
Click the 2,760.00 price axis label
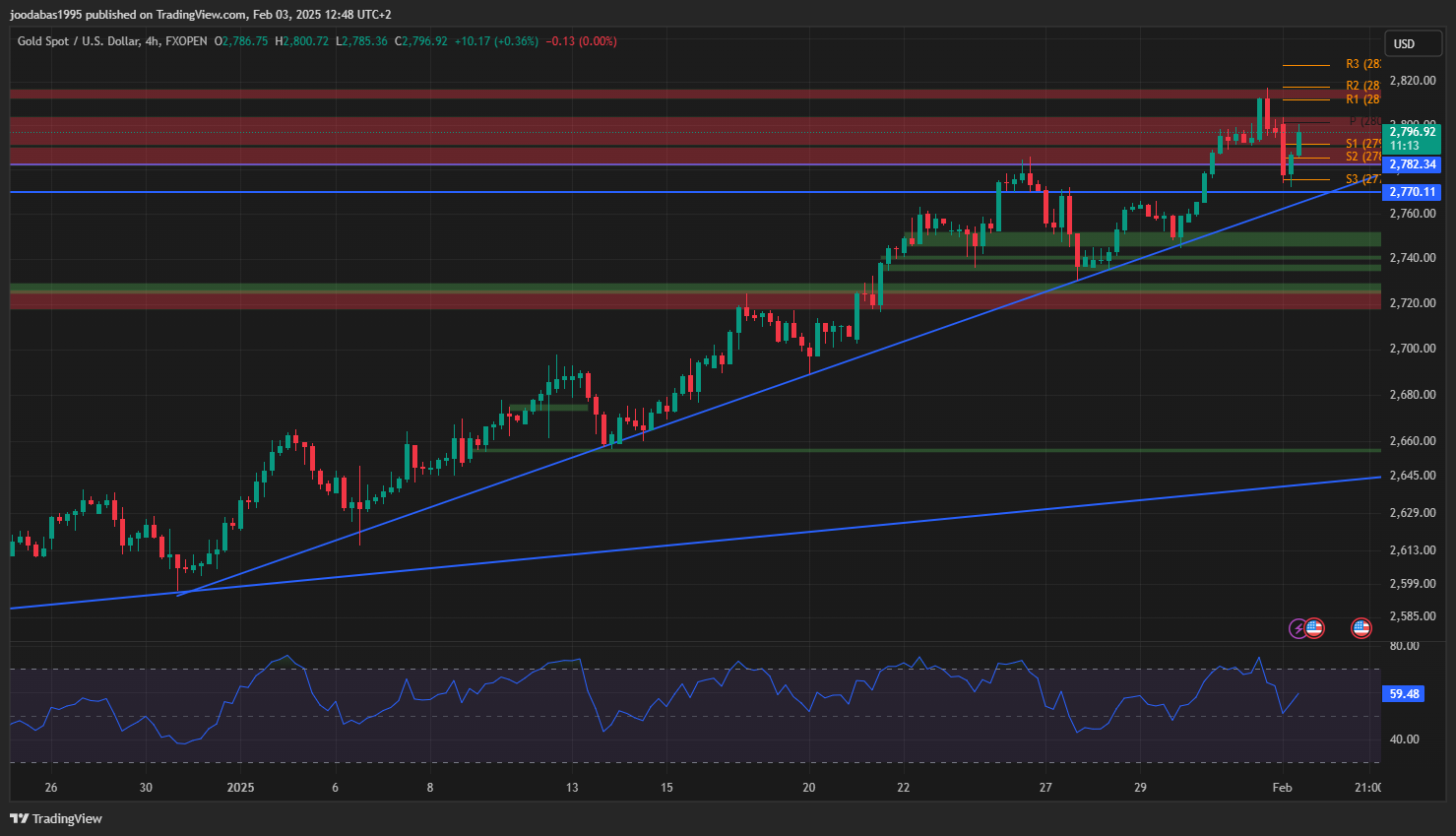click(1413, 214)
